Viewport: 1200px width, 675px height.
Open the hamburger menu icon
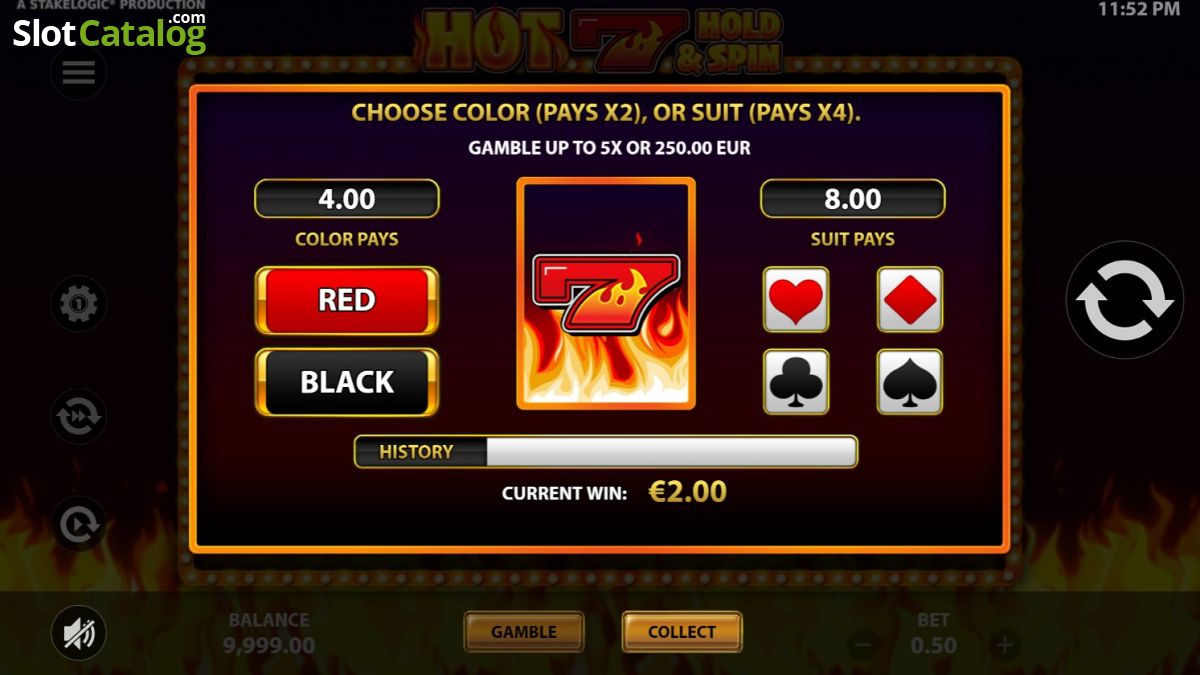[79, 72]
